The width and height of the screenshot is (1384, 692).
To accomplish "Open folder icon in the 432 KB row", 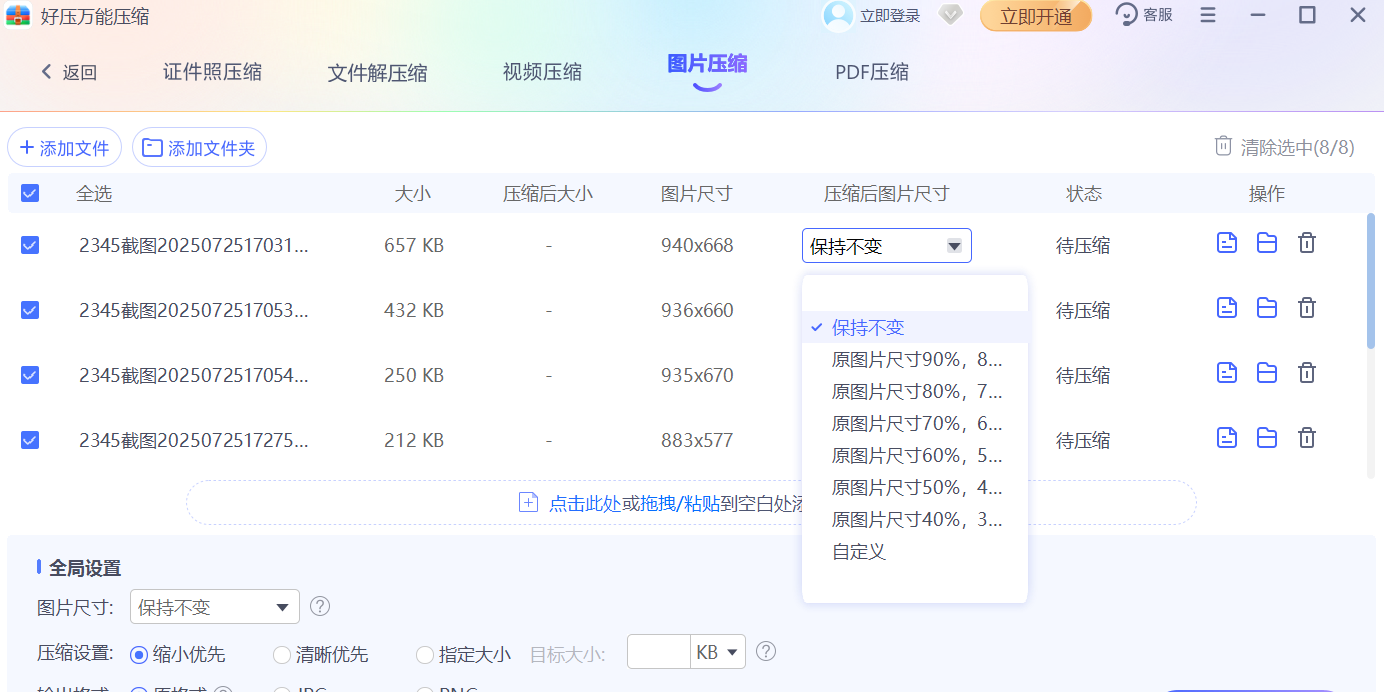I will tap(1267, 308).
